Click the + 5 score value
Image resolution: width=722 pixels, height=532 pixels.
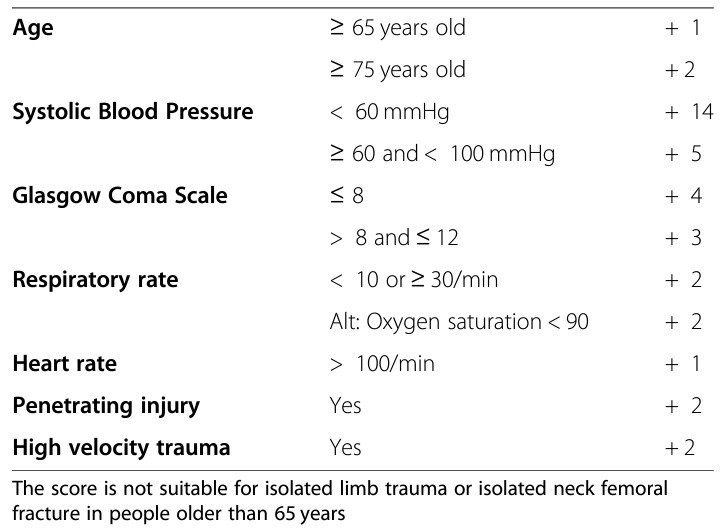tap(683, 154)
